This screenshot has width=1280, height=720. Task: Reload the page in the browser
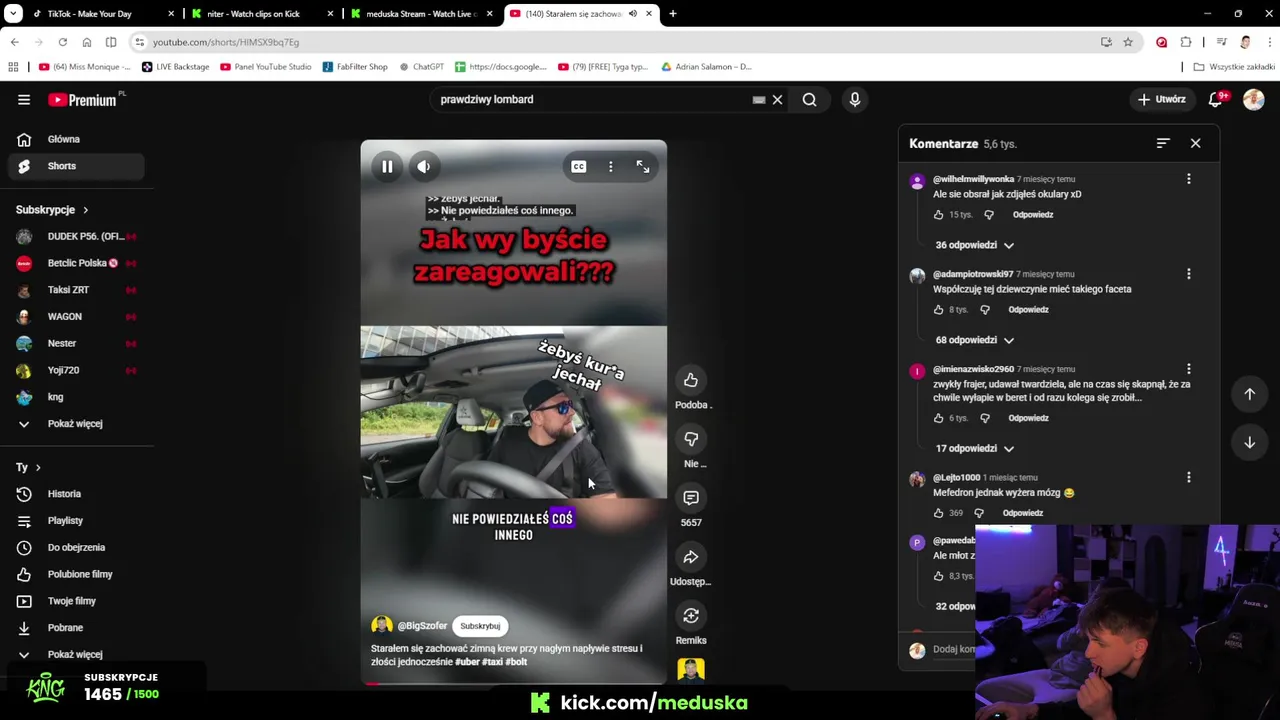tap(62, 42)
